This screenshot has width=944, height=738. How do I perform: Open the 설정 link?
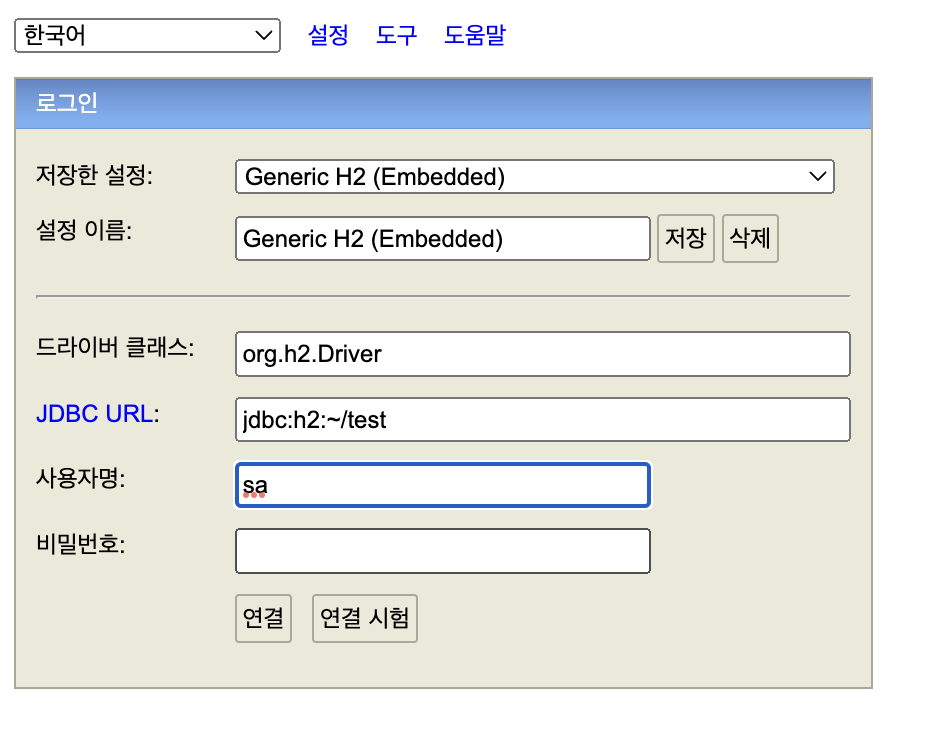[328, 35]
